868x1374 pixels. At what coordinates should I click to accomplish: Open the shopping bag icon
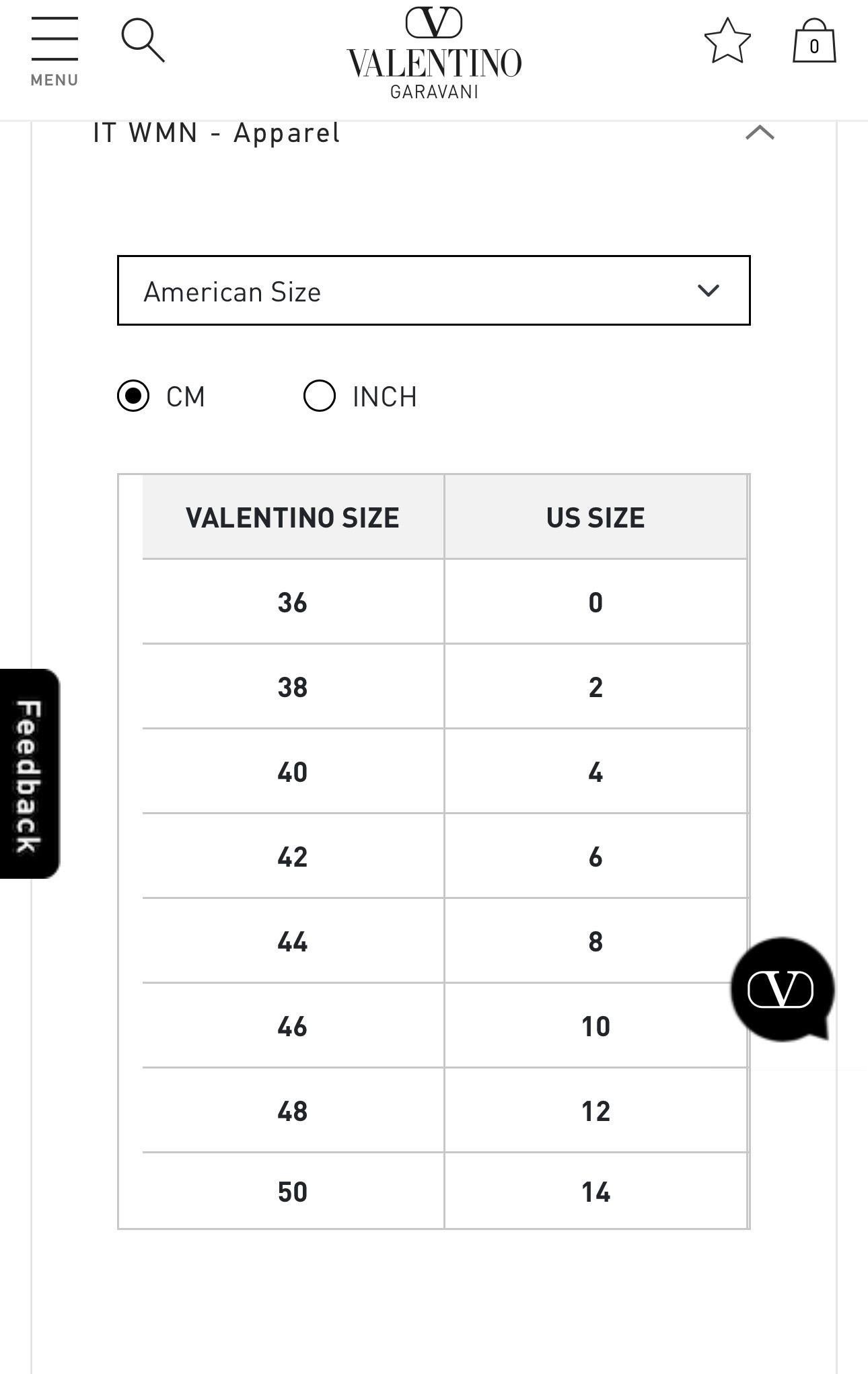click(814, 41)
